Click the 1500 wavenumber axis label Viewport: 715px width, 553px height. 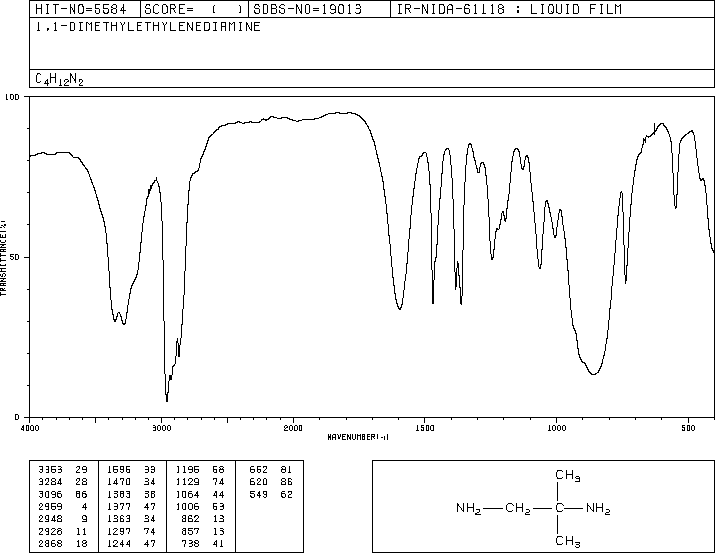coord(425,428)
